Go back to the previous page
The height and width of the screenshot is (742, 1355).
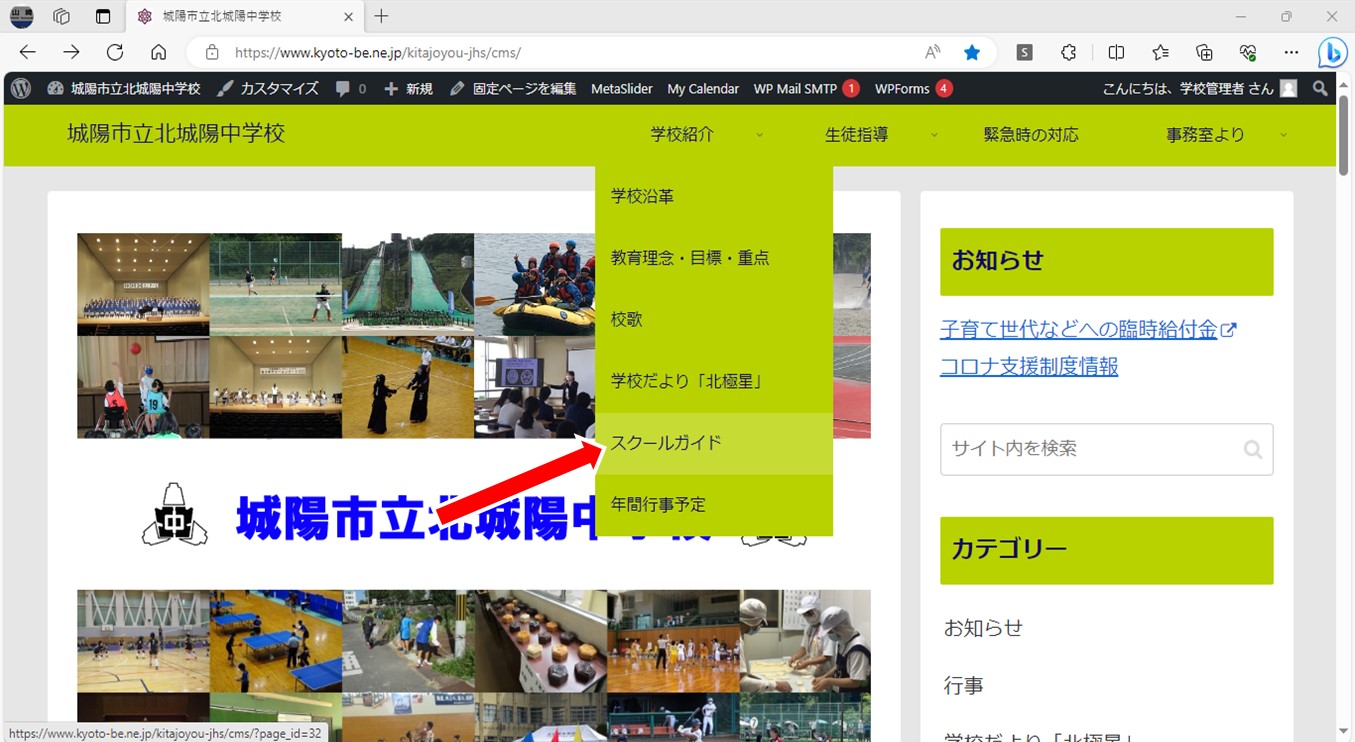coord(27,52)
